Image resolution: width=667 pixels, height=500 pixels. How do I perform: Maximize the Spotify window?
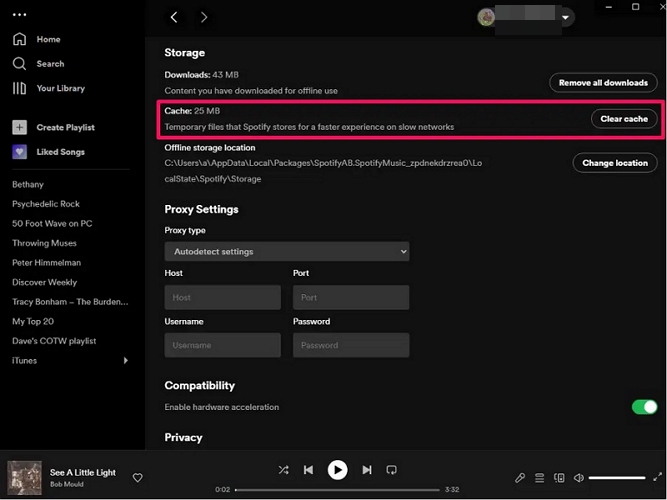(x=636, y=7)
